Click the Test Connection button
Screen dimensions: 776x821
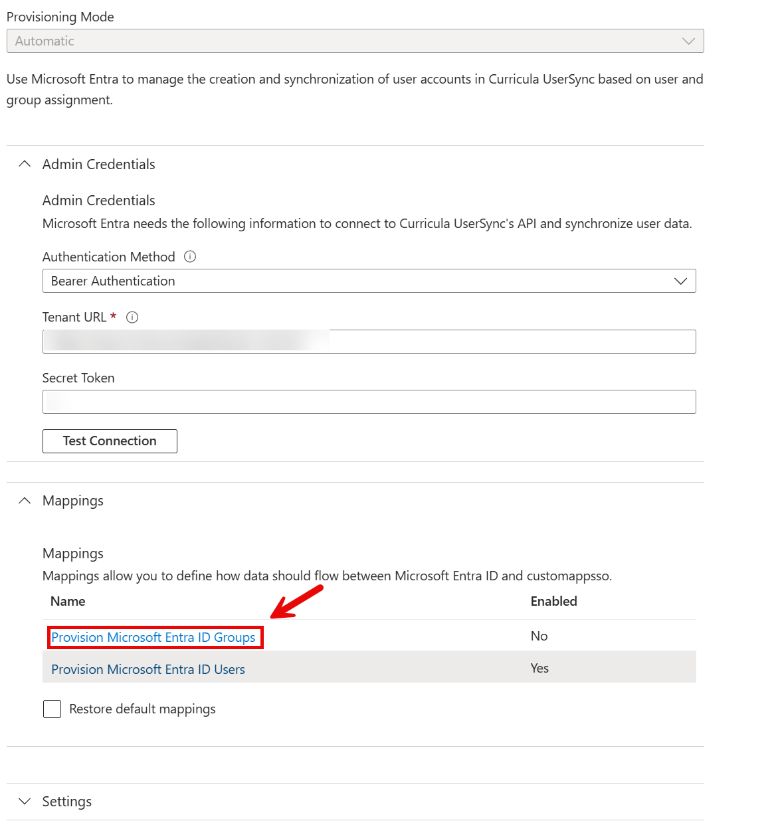point(109,440)
